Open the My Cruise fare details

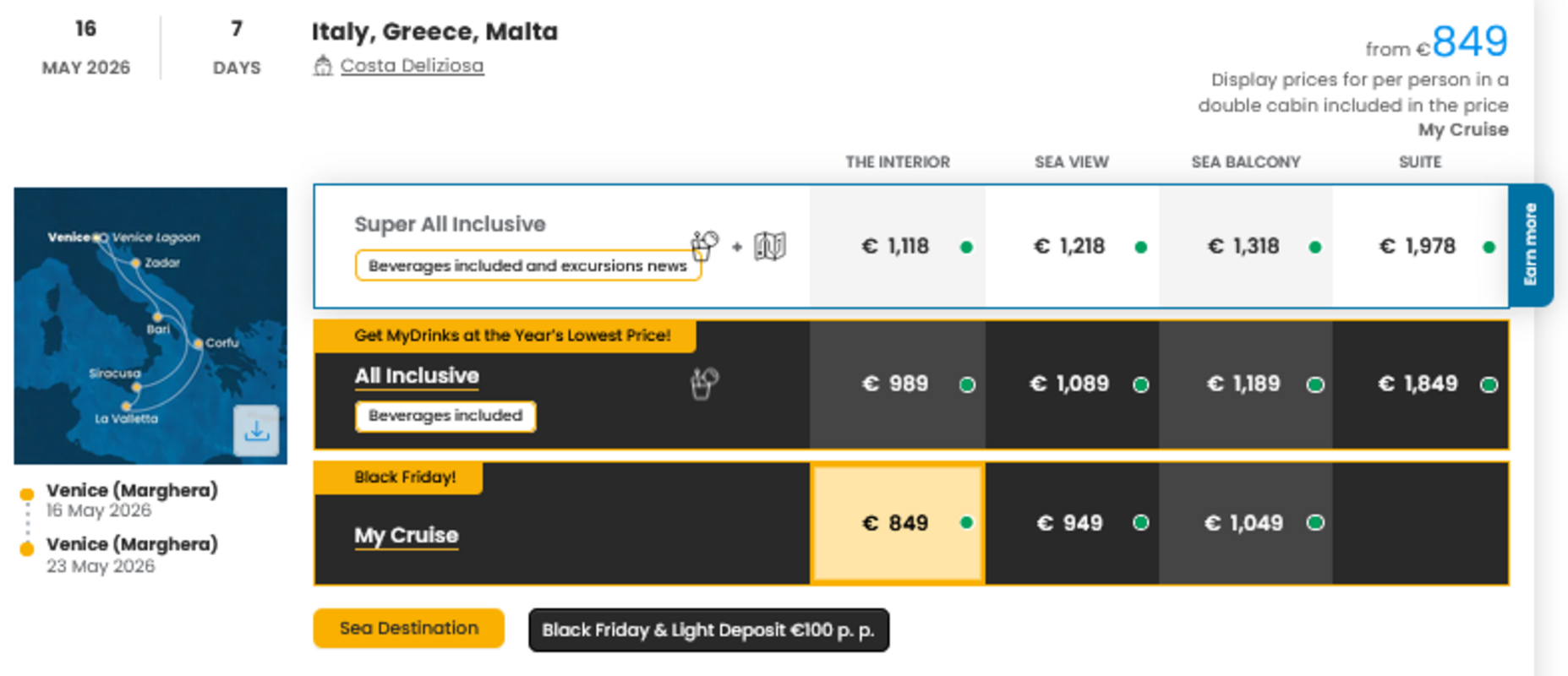tap(406, 536)
